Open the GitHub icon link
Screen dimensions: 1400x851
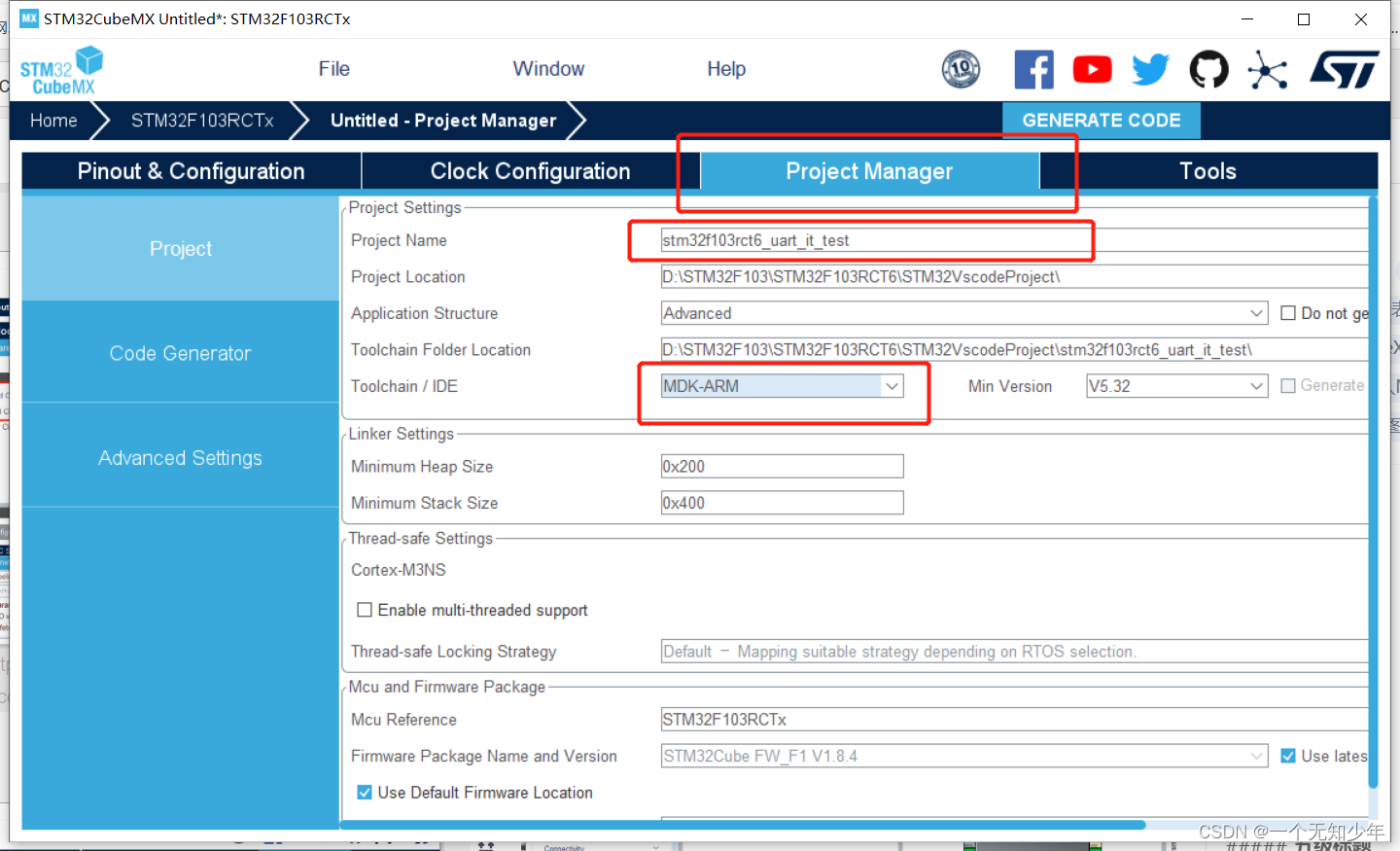[x=1208, y=69]
